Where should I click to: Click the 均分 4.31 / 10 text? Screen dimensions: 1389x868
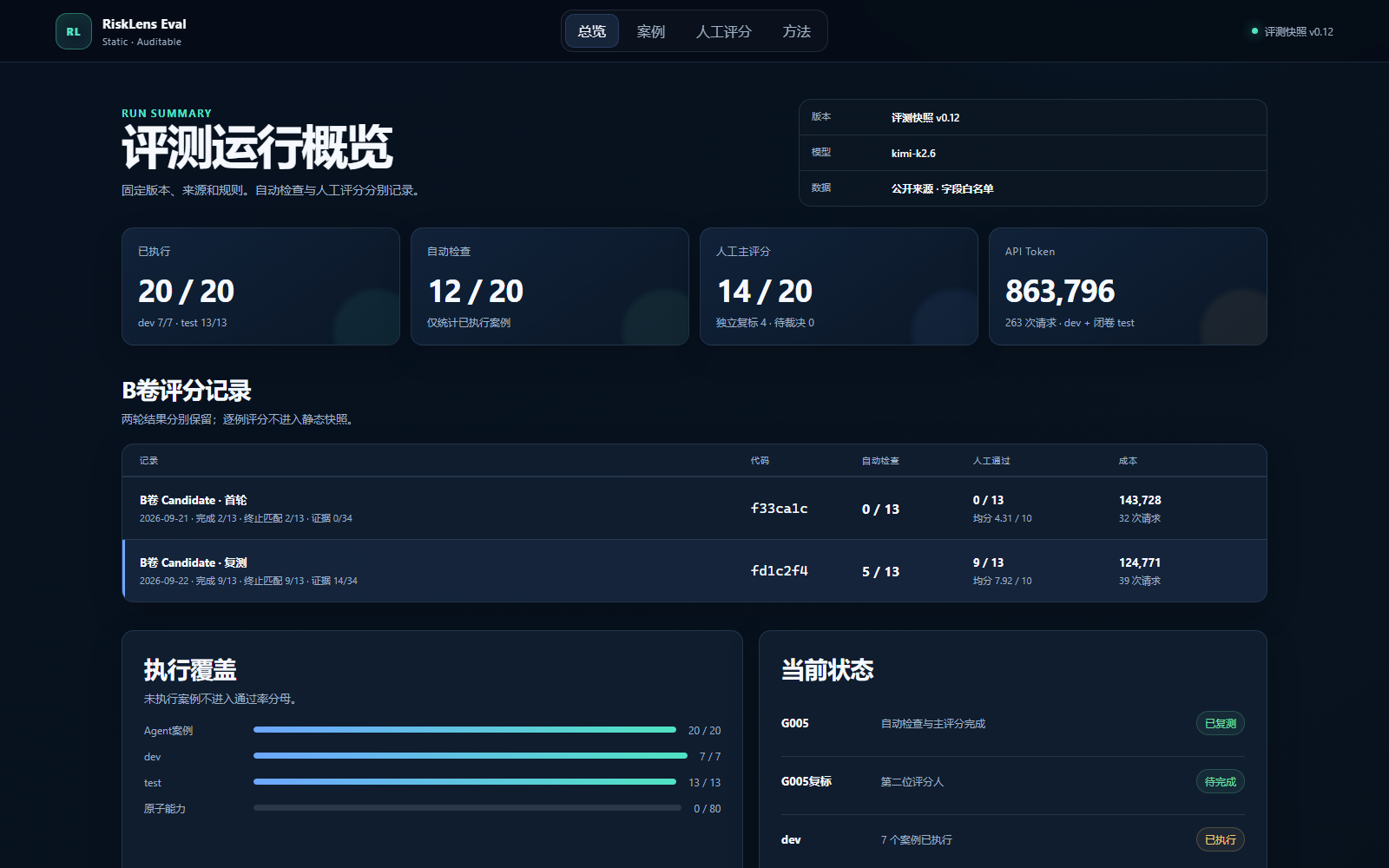(1003, 518)
